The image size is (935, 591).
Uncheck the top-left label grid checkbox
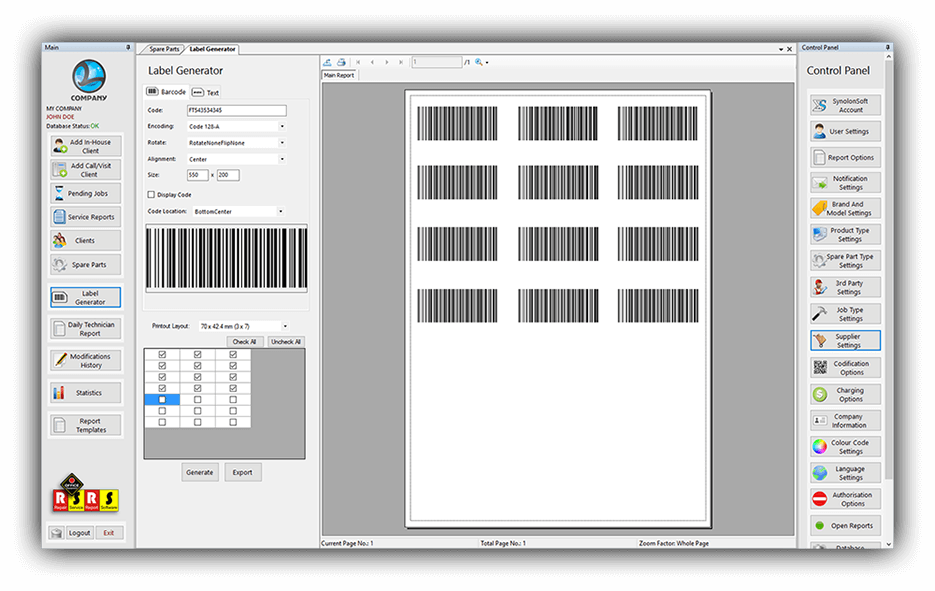(162, 354)
